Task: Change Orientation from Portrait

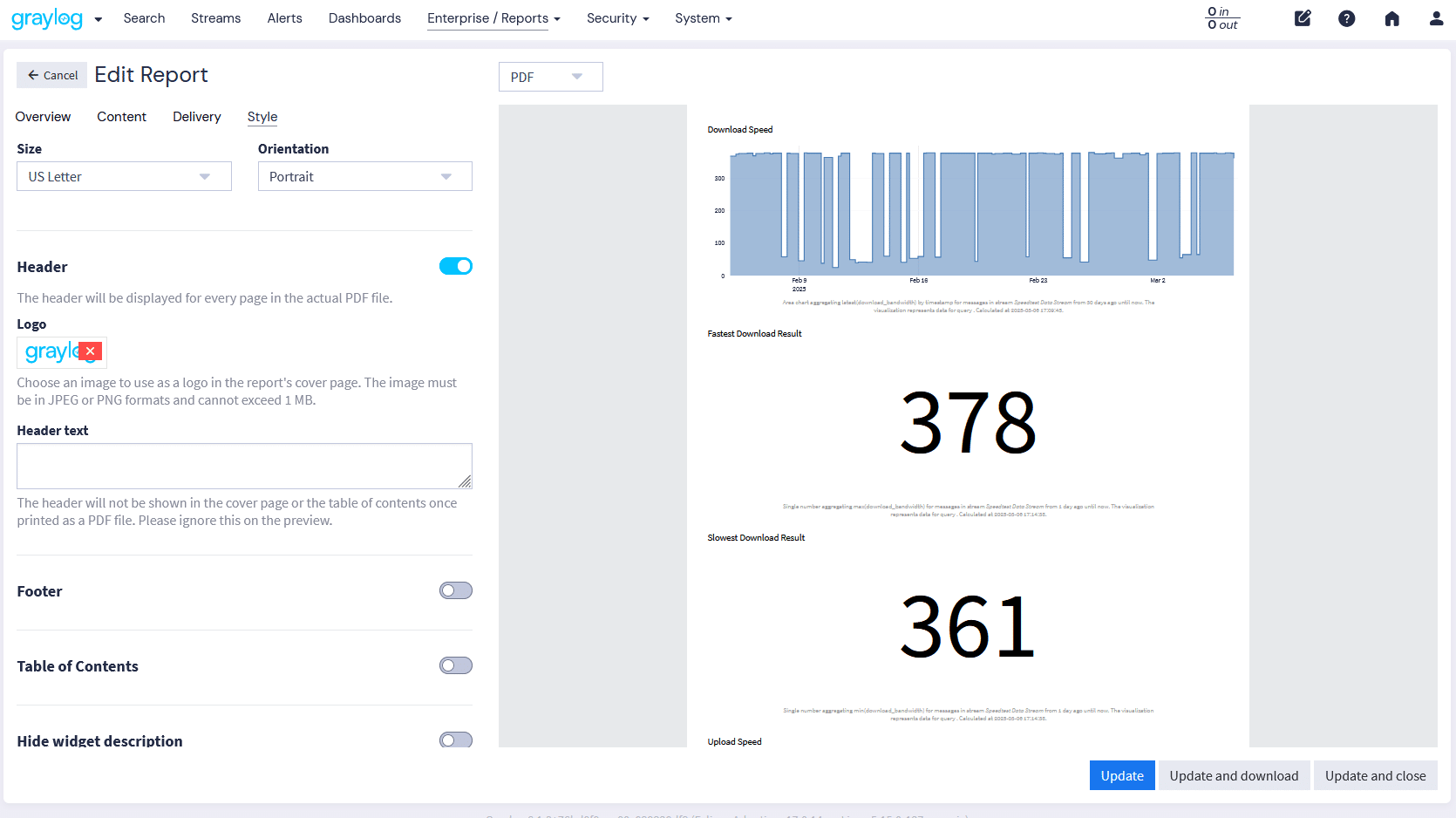Action: [x=364, y=176]
